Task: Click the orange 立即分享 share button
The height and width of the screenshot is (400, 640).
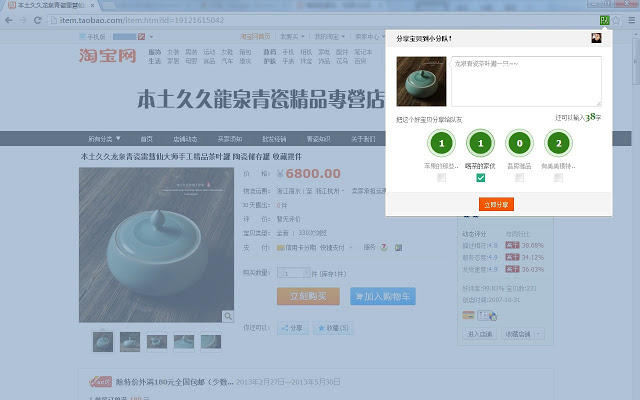Action: (496, 204)
